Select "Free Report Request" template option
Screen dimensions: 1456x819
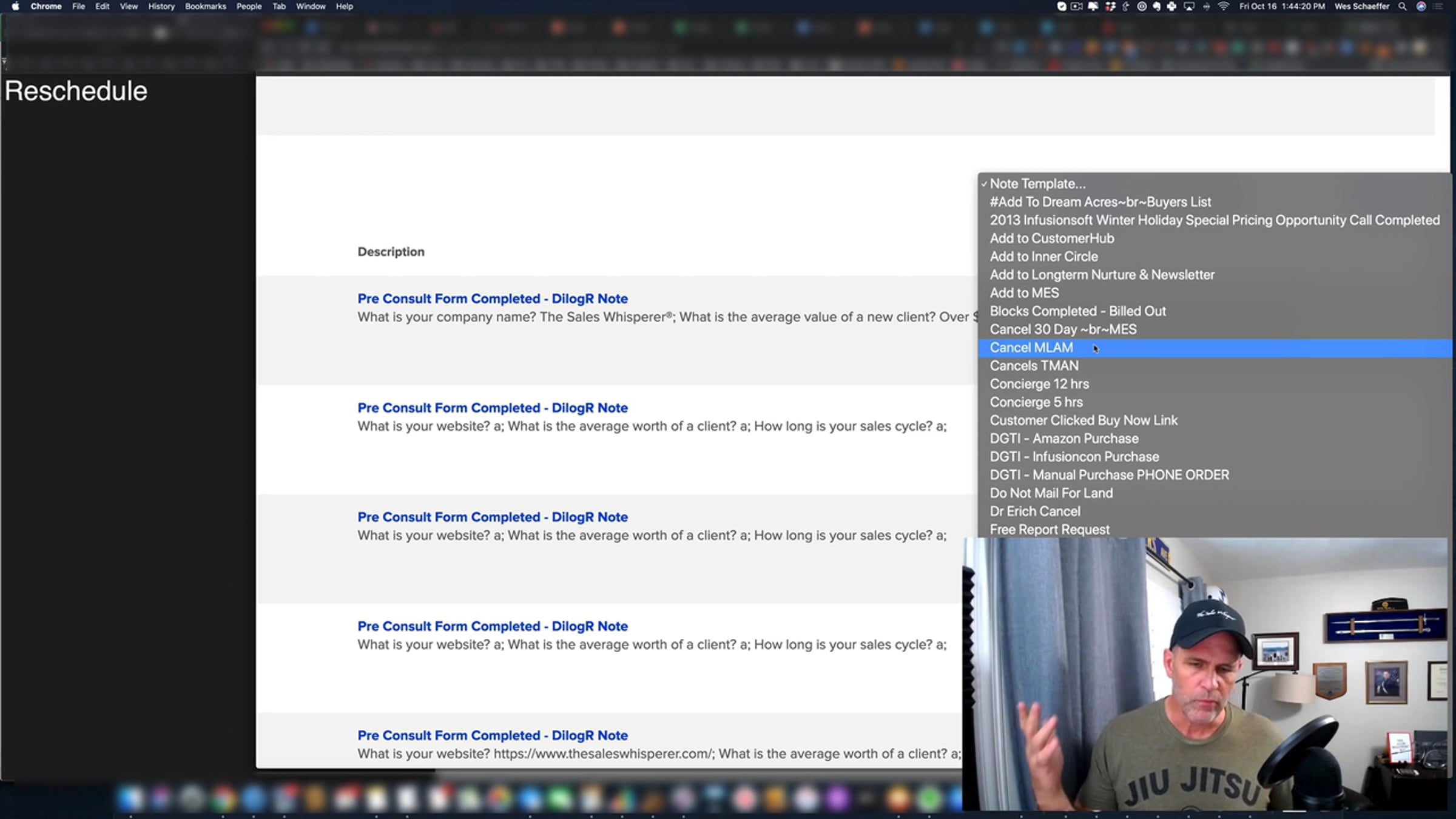coord(1050,530)
